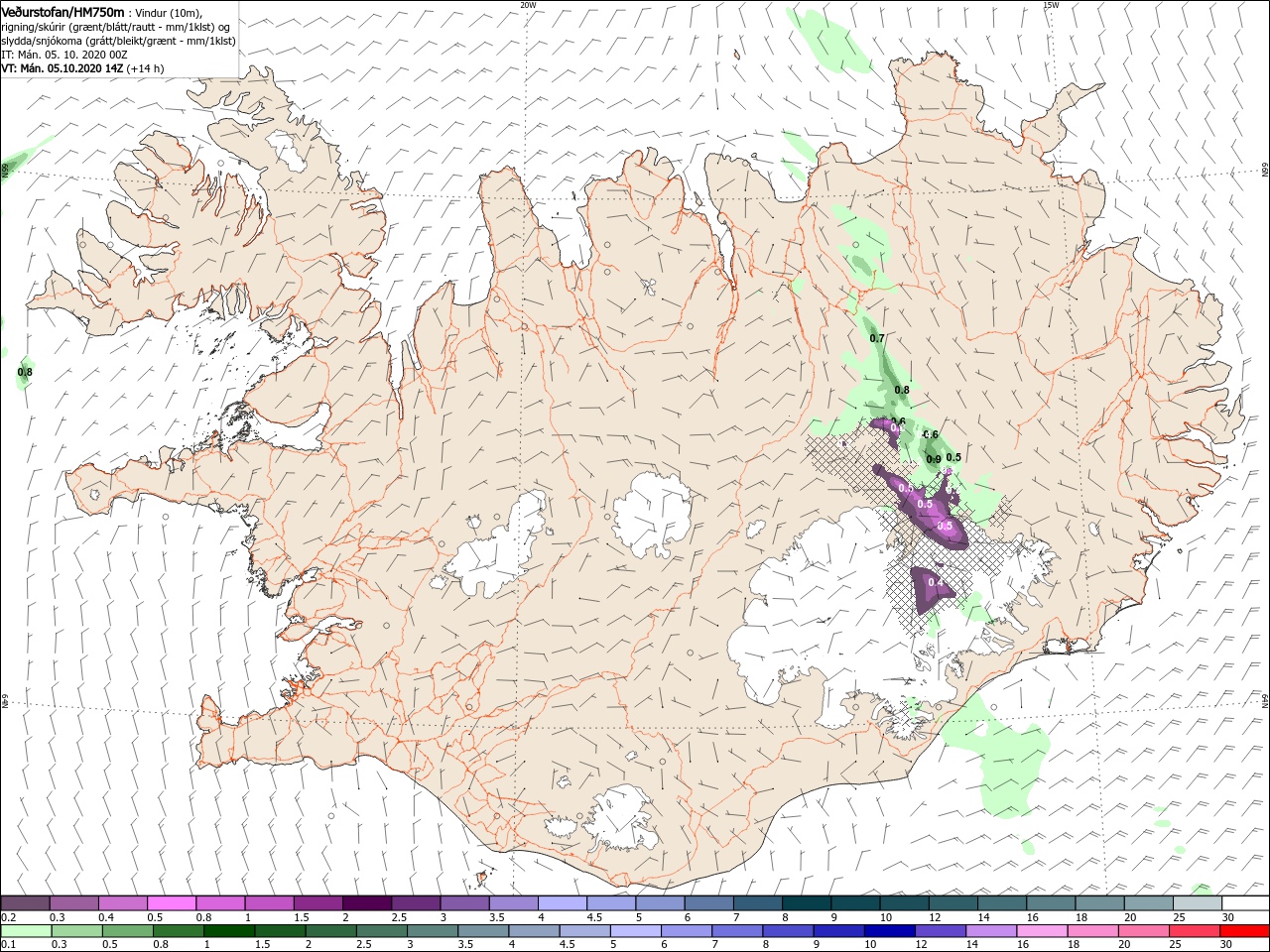Click the white 0.4 snow value over the glacier
This screenshot has width=1270, height=952.
pyautogui.click(x=934, y=582)
